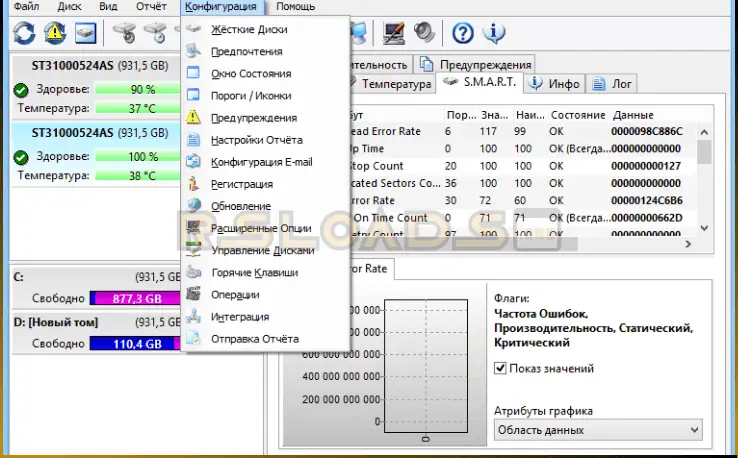Click the network icon beside Интеграция
The width and height of the screenshot is (738, 458).
tap(193, 316)
